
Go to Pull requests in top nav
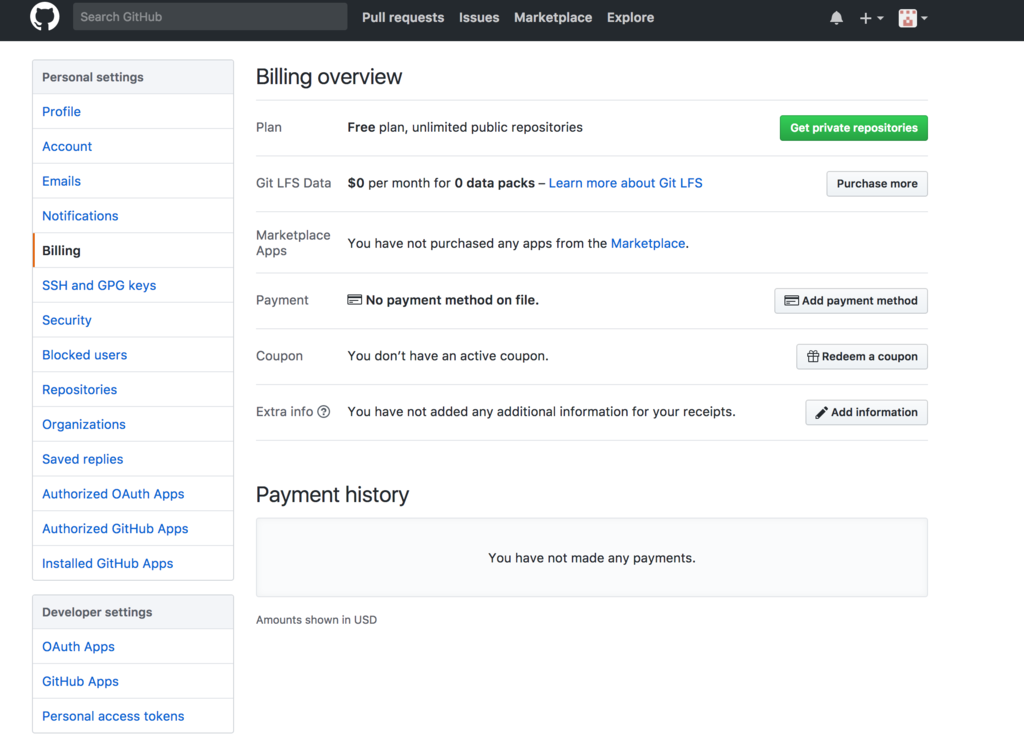pyautogui.click(x=403, y=18)
